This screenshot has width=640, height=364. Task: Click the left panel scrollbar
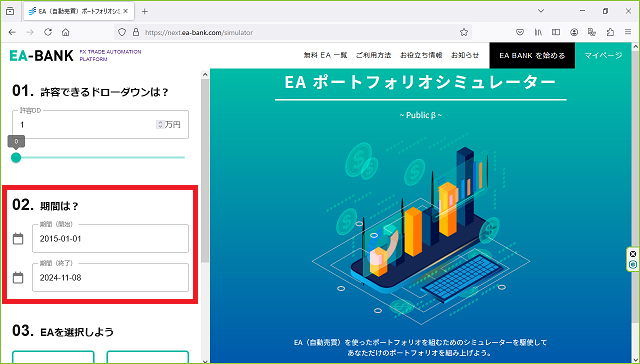205,171
